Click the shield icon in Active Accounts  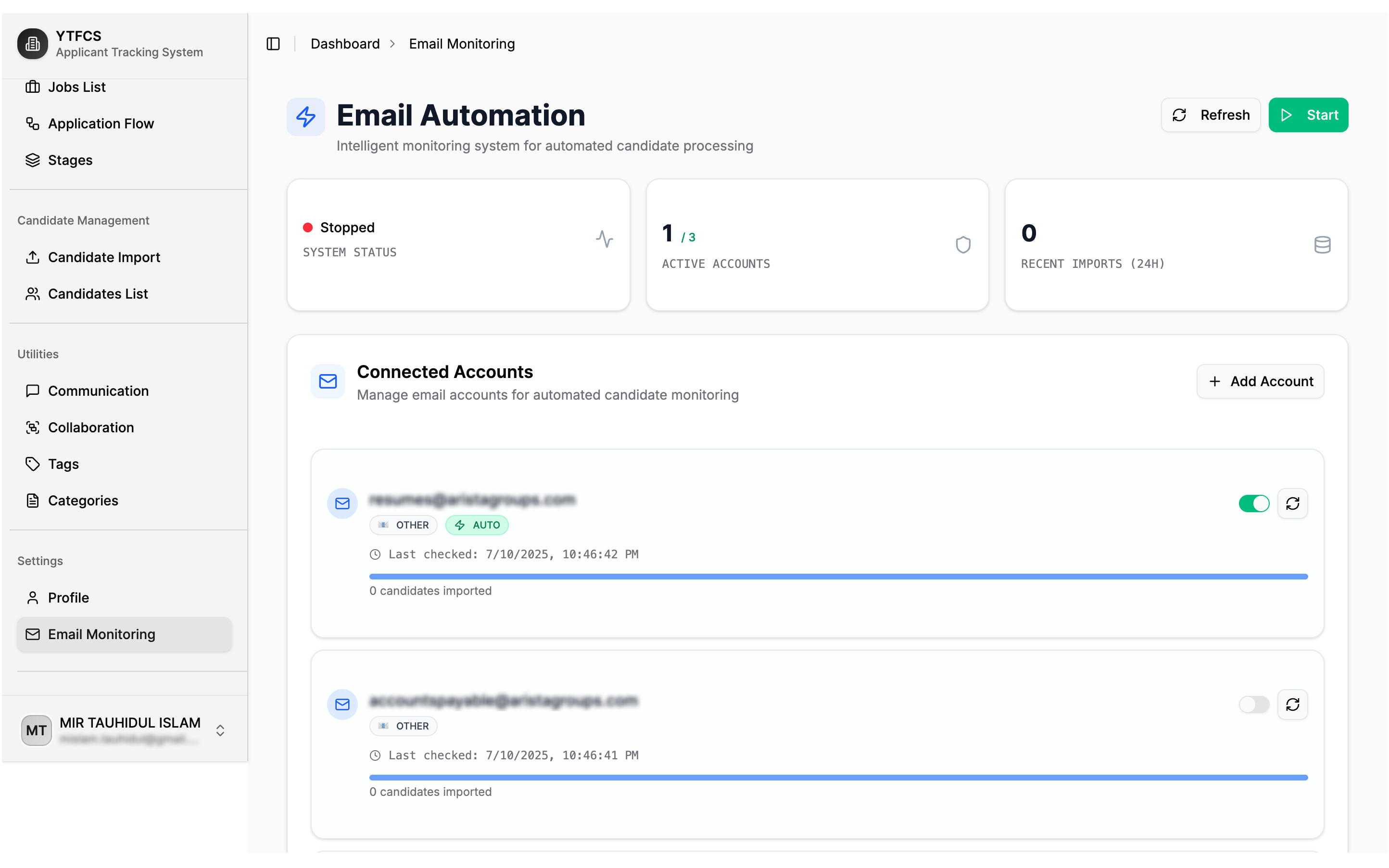coord(963,245)
